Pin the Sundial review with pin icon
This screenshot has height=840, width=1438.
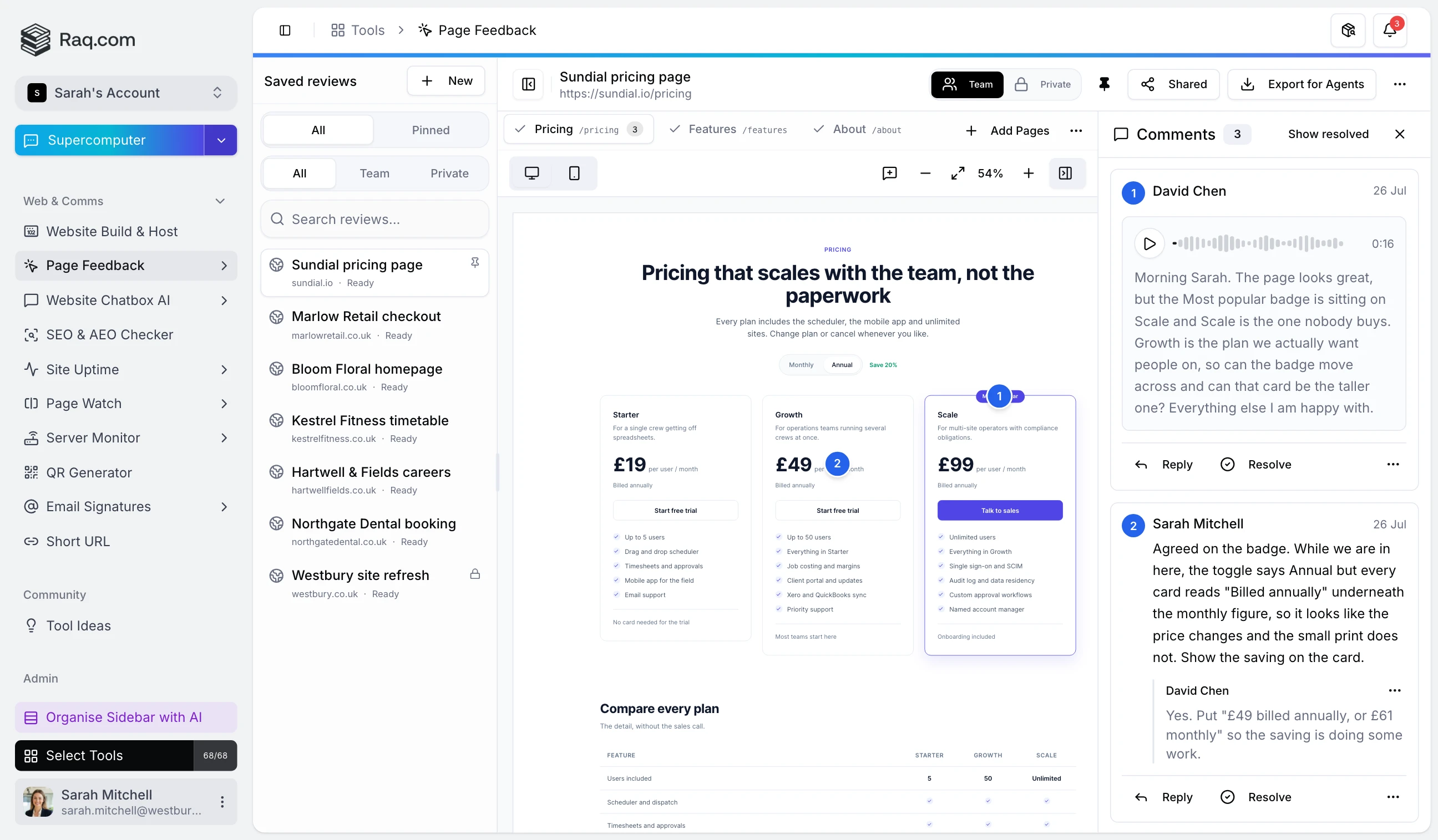pos(1104,84)
